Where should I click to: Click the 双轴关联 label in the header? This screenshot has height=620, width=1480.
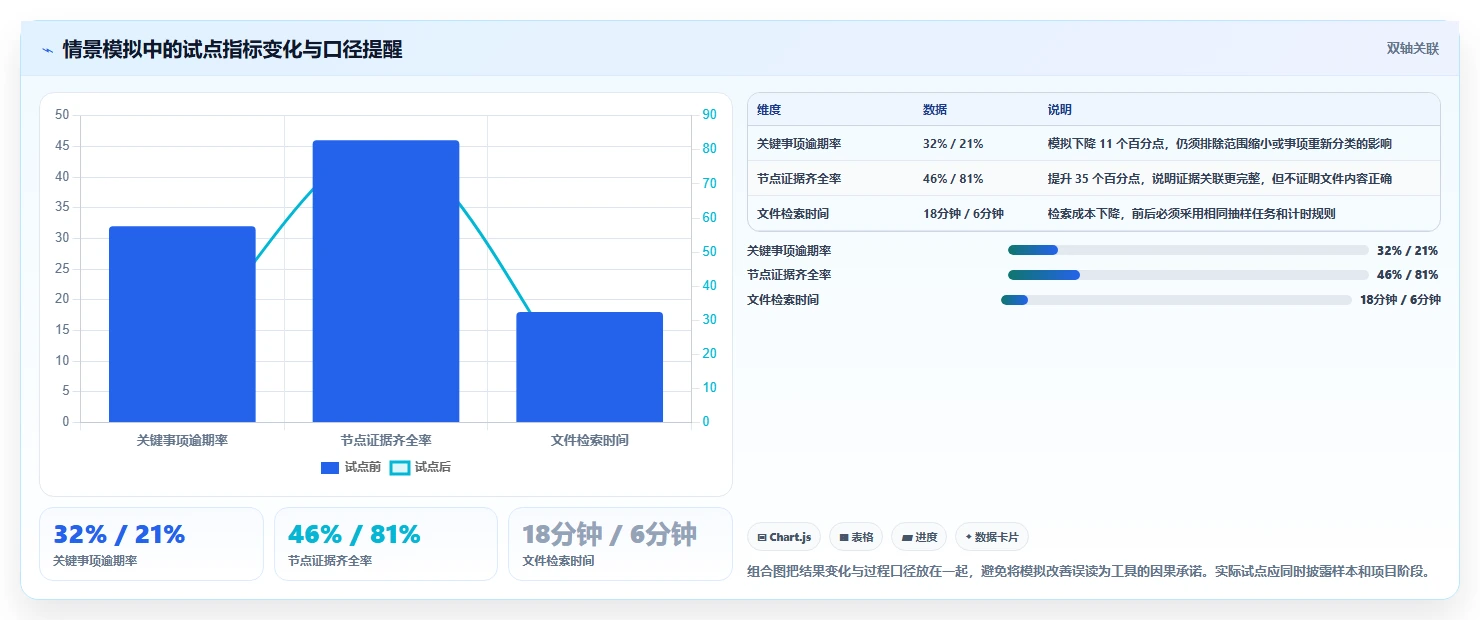tap(1412, 49)
